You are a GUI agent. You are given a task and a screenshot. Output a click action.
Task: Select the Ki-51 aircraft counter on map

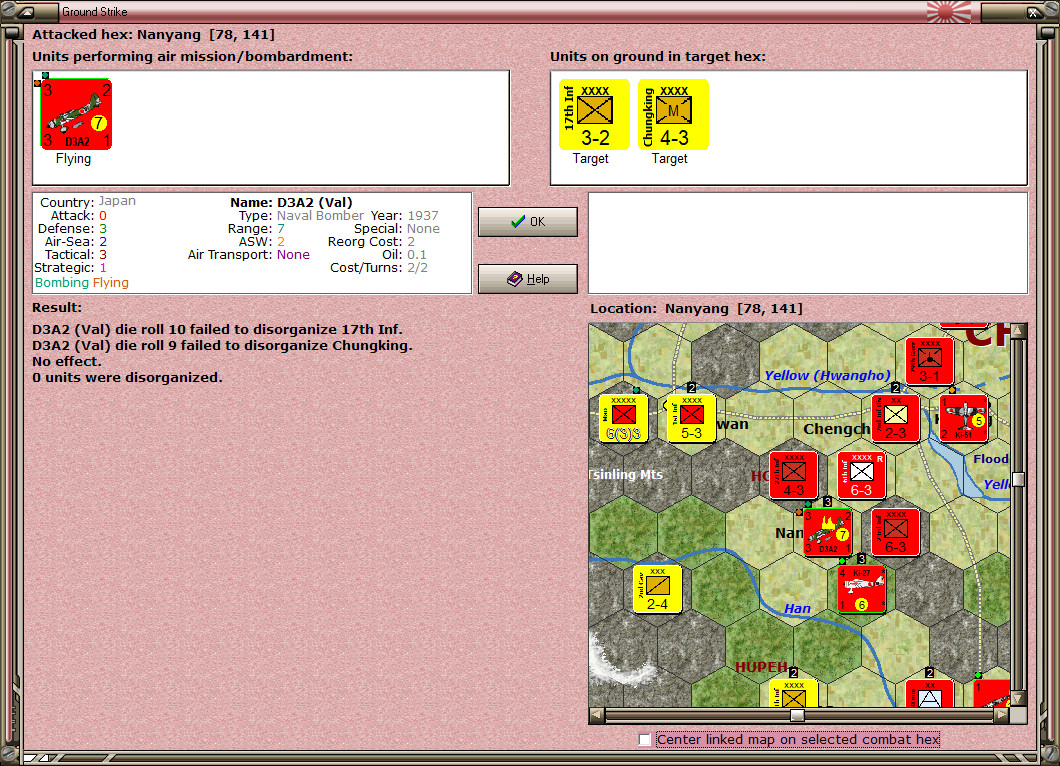click(964, 418)
